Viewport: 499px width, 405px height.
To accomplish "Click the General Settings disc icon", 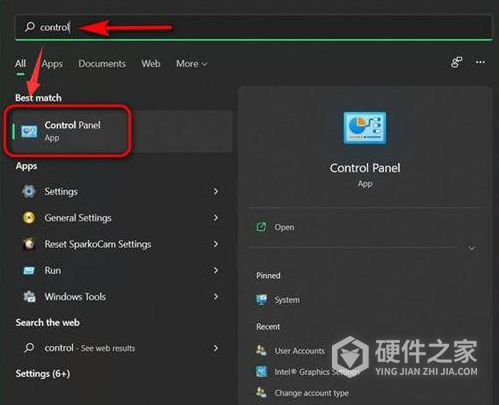I will [29, 218].
